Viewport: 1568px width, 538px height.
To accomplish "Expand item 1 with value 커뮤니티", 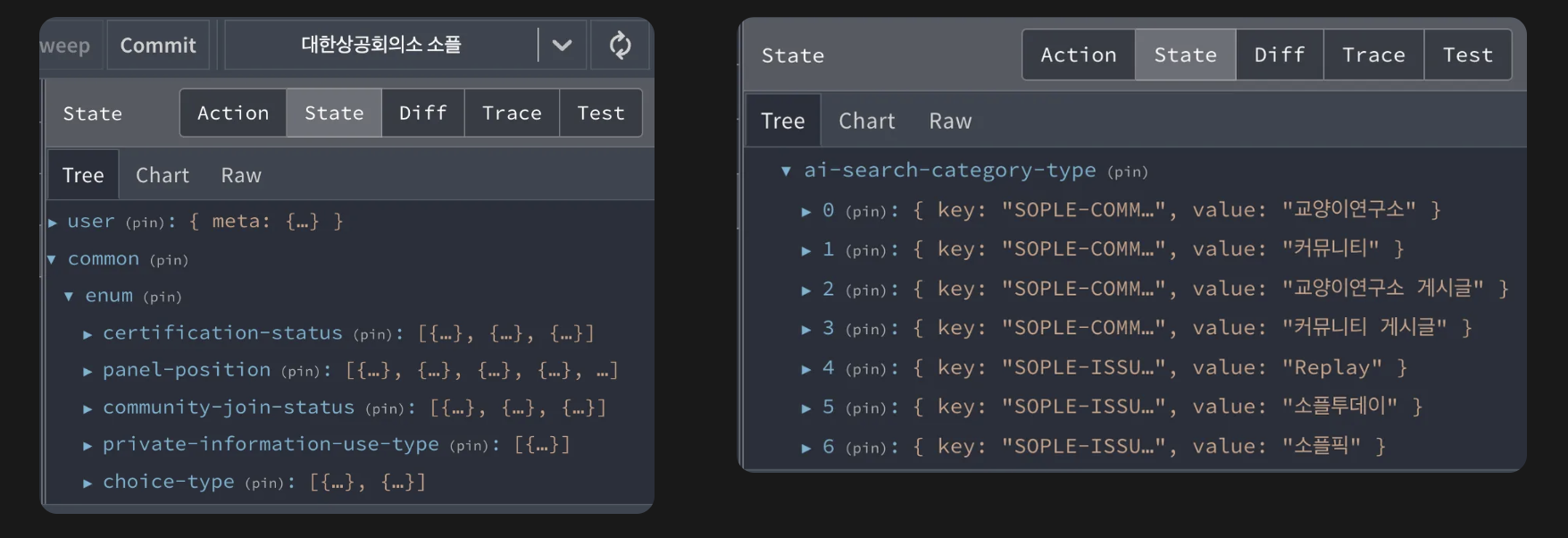I will pos(806,251).
